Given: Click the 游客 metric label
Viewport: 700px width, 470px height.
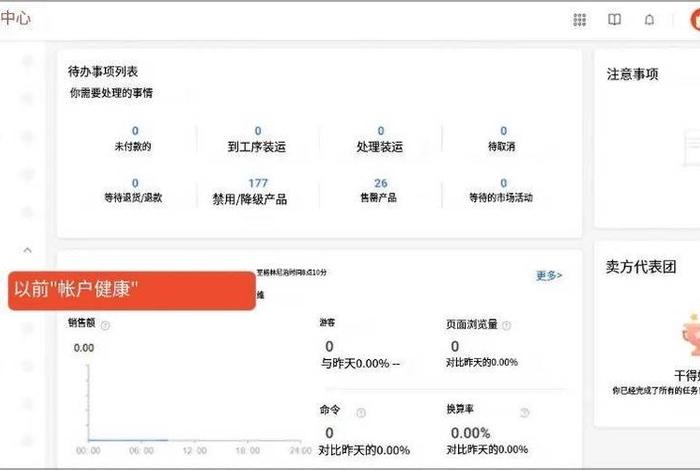Looking at the screenshot, I should click(x=327, y=322).
